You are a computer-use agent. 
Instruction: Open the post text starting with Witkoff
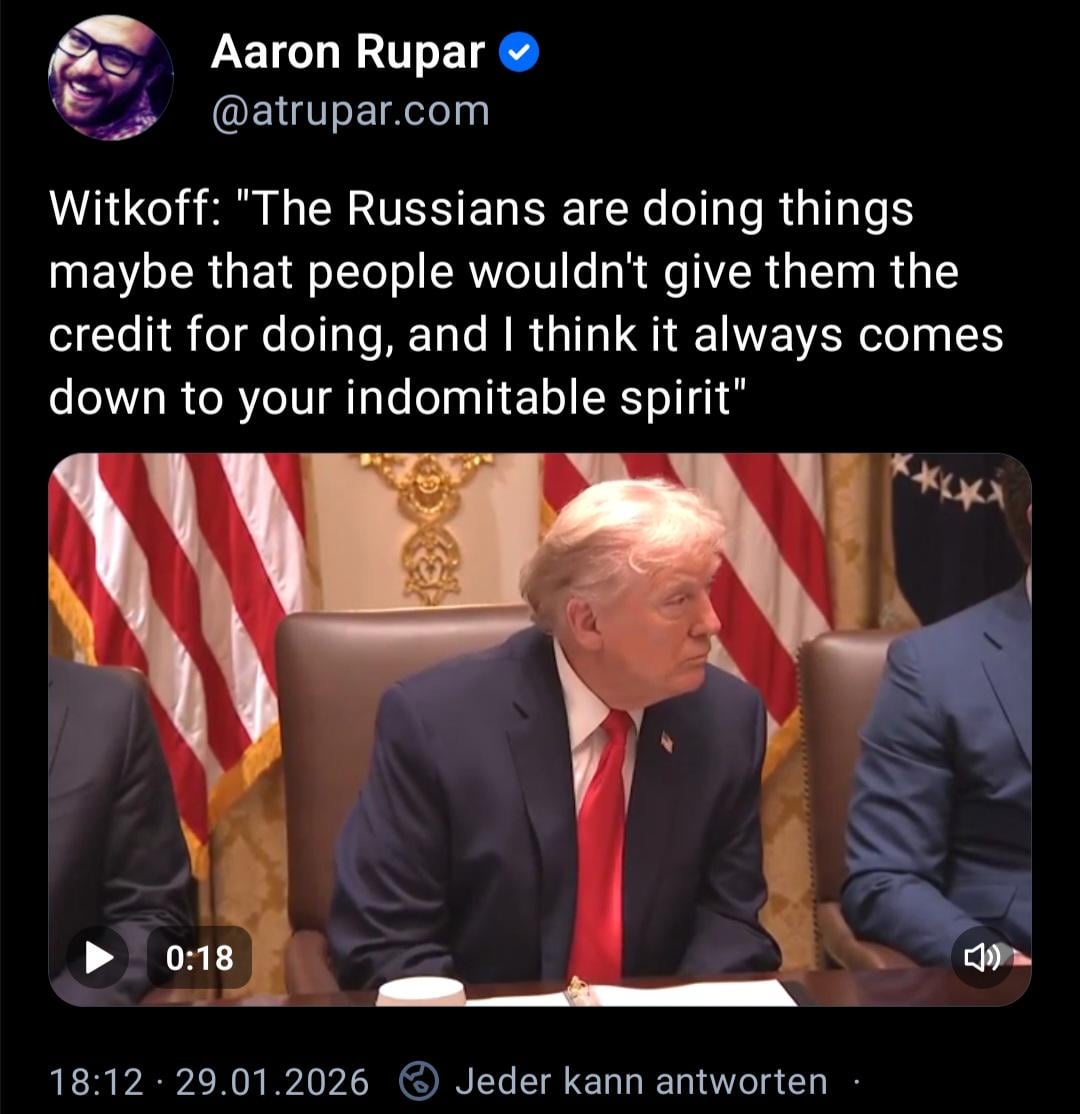coord(526,302)
